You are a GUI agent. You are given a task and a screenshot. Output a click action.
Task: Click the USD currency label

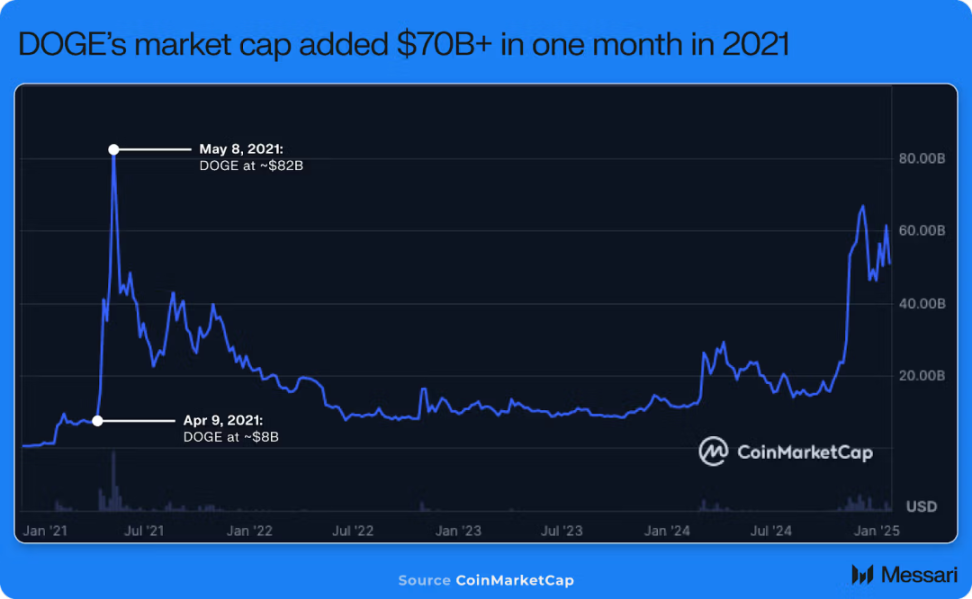pos(921,507)
